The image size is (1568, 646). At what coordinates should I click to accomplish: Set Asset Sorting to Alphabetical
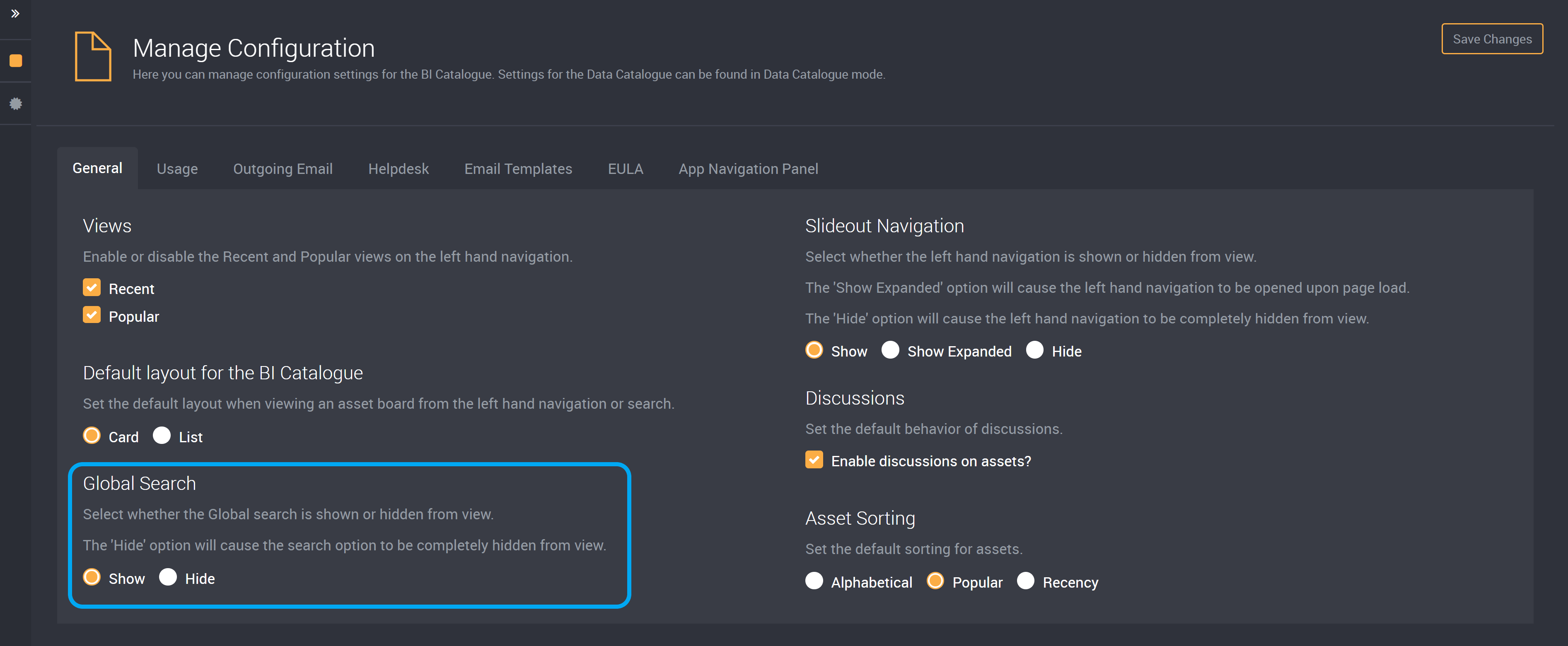coord(814,581)
